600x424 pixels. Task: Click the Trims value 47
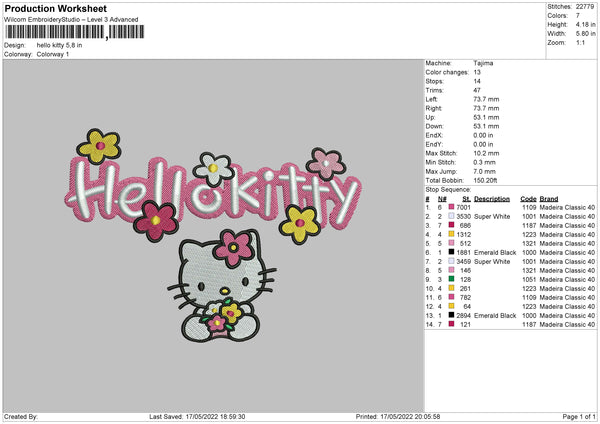click(477, 90)
